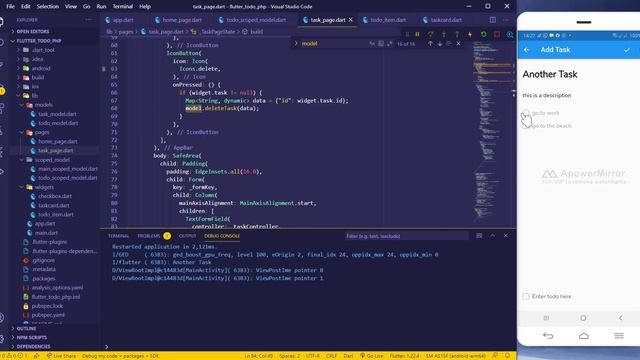Tap the save checkmark in Add Task
The height and width of the screenshot is (360, 640).
(627, 50)
